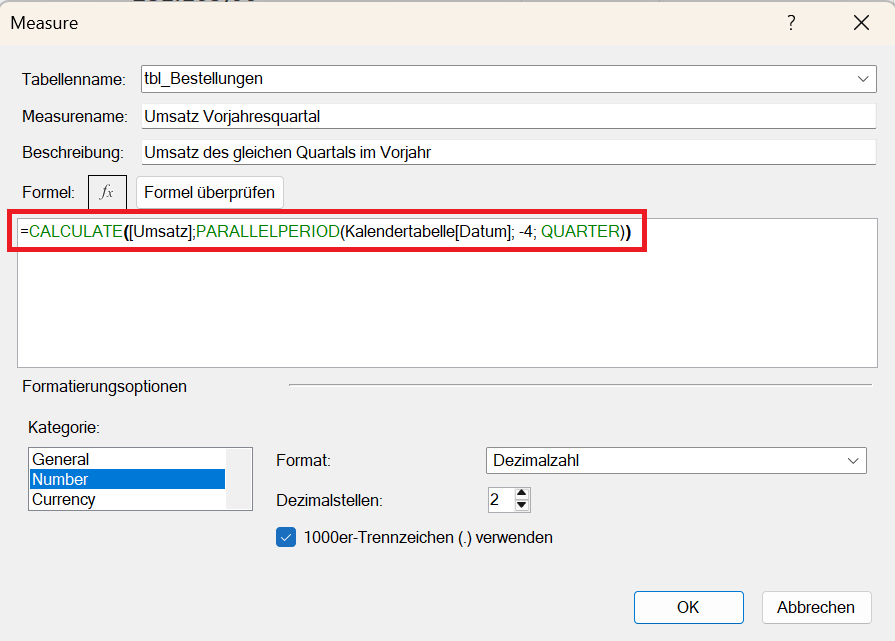Image resolution: width=895 pixels, height=641 pixels.
Task: Select Number in the Kategorie list
Action: pos(61,479)
